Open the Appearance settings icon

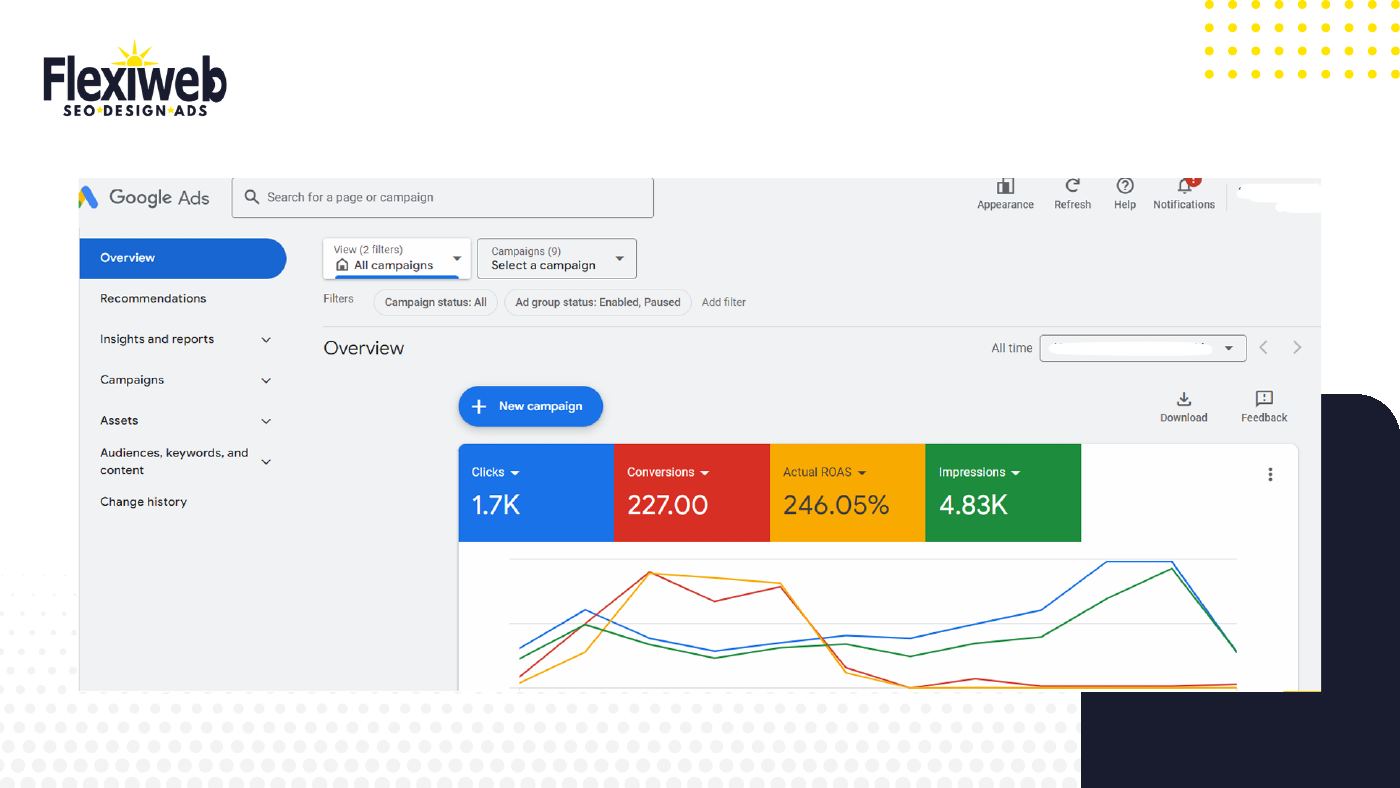click(x=1006, y=186)
